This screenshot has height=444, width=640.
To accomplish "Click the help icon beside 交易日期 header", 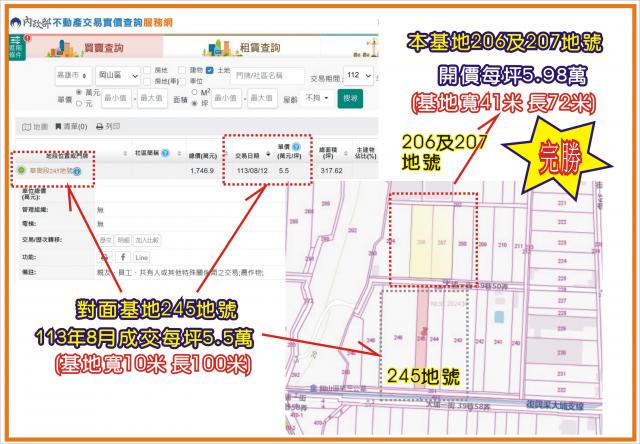I will 267,156.
